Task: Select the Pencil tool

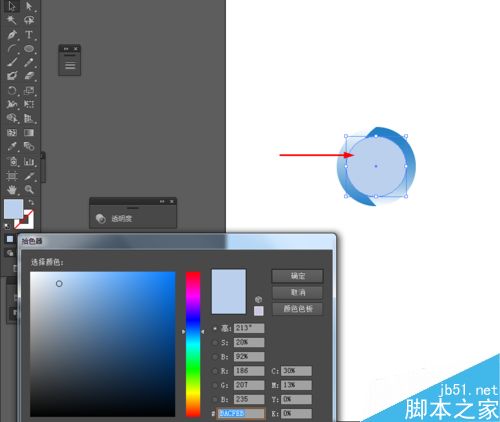Action: point(29,62)
